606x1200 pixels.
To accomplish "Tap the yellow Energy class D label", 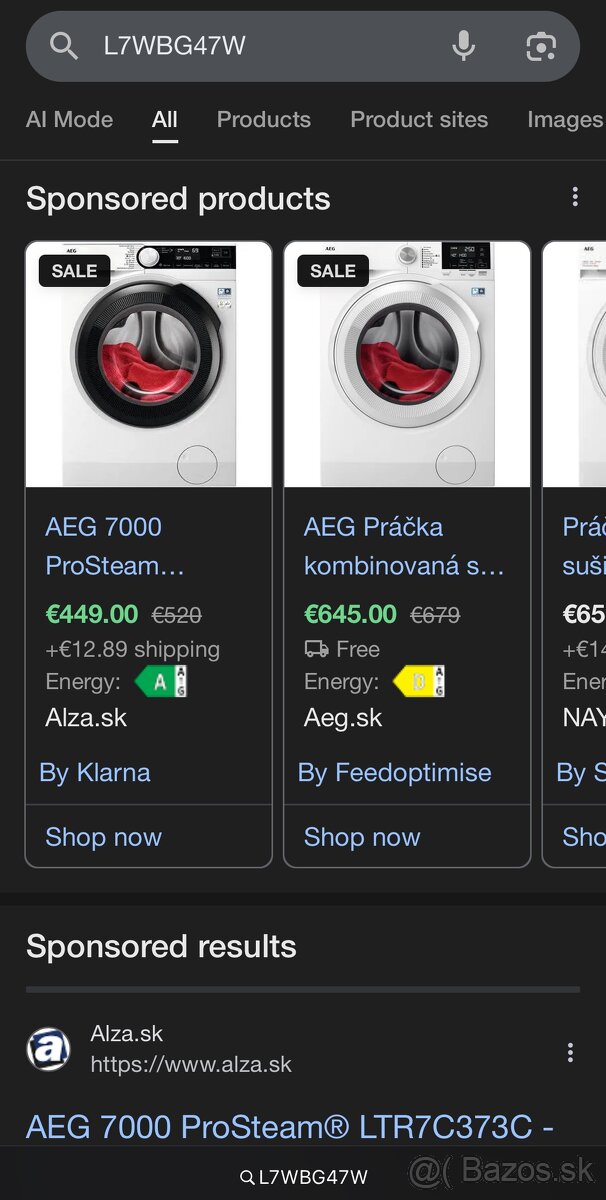I will (x=418, y=682).
